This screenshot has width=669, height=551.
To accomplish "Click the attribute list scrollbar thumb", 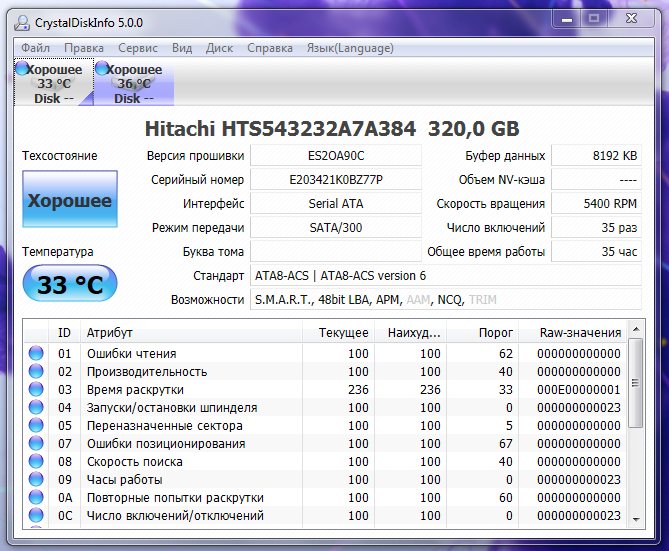I will click(636, 383).
